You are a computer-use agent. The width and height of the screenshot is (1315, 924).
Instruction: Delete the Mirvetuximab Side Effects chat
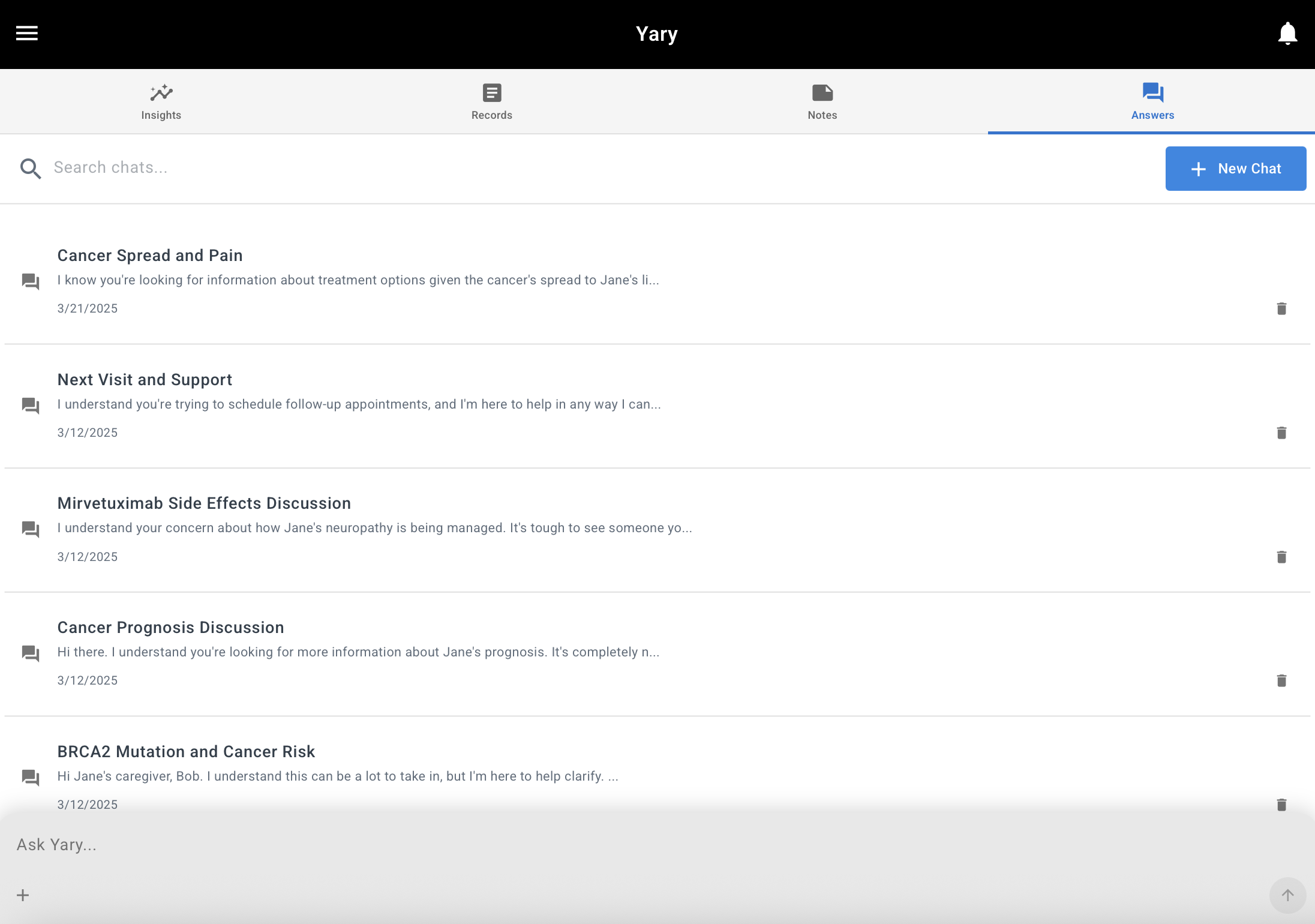point(1281,557)
